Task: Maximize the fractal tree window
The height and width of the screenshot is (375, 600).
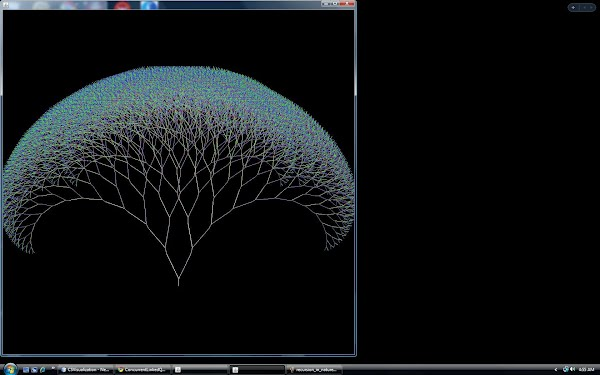Action: click(335, 3)
